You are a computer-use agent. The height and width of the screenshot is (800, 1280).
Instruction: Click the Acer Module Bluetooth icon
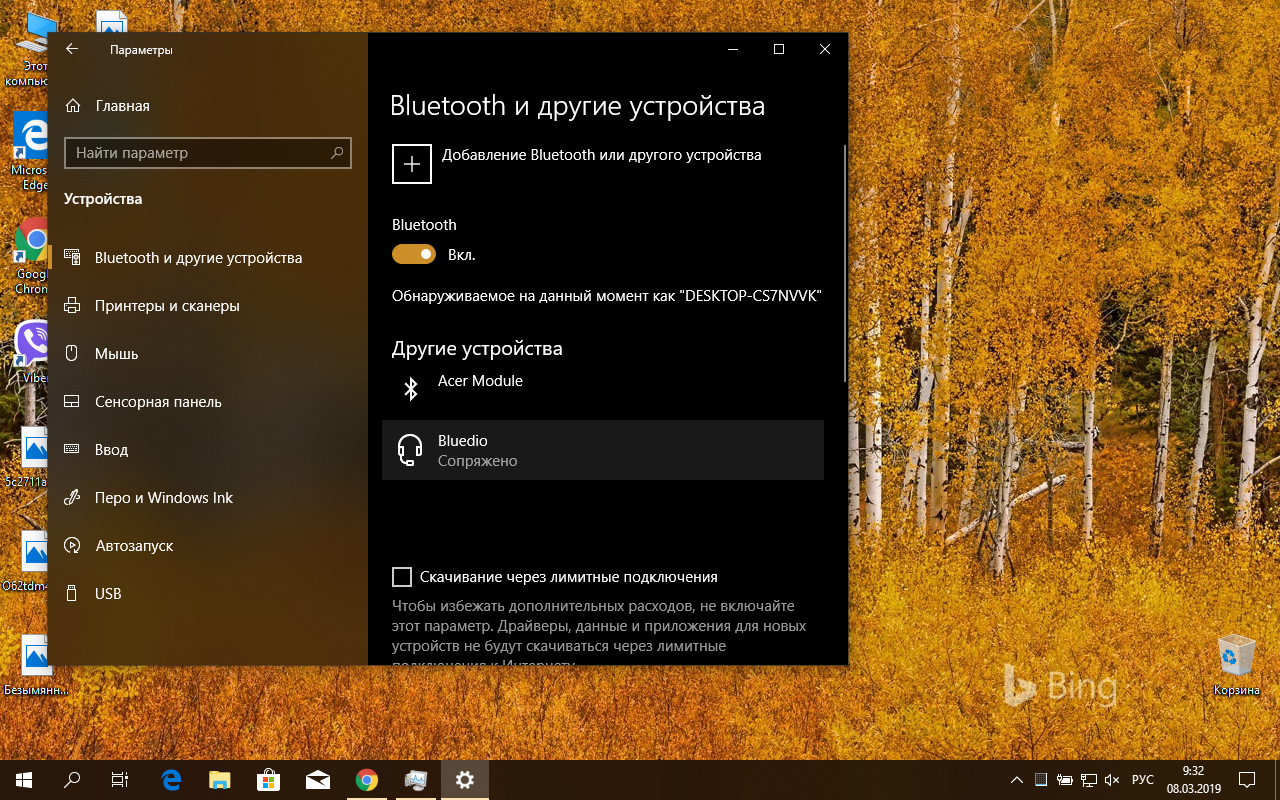410,388
